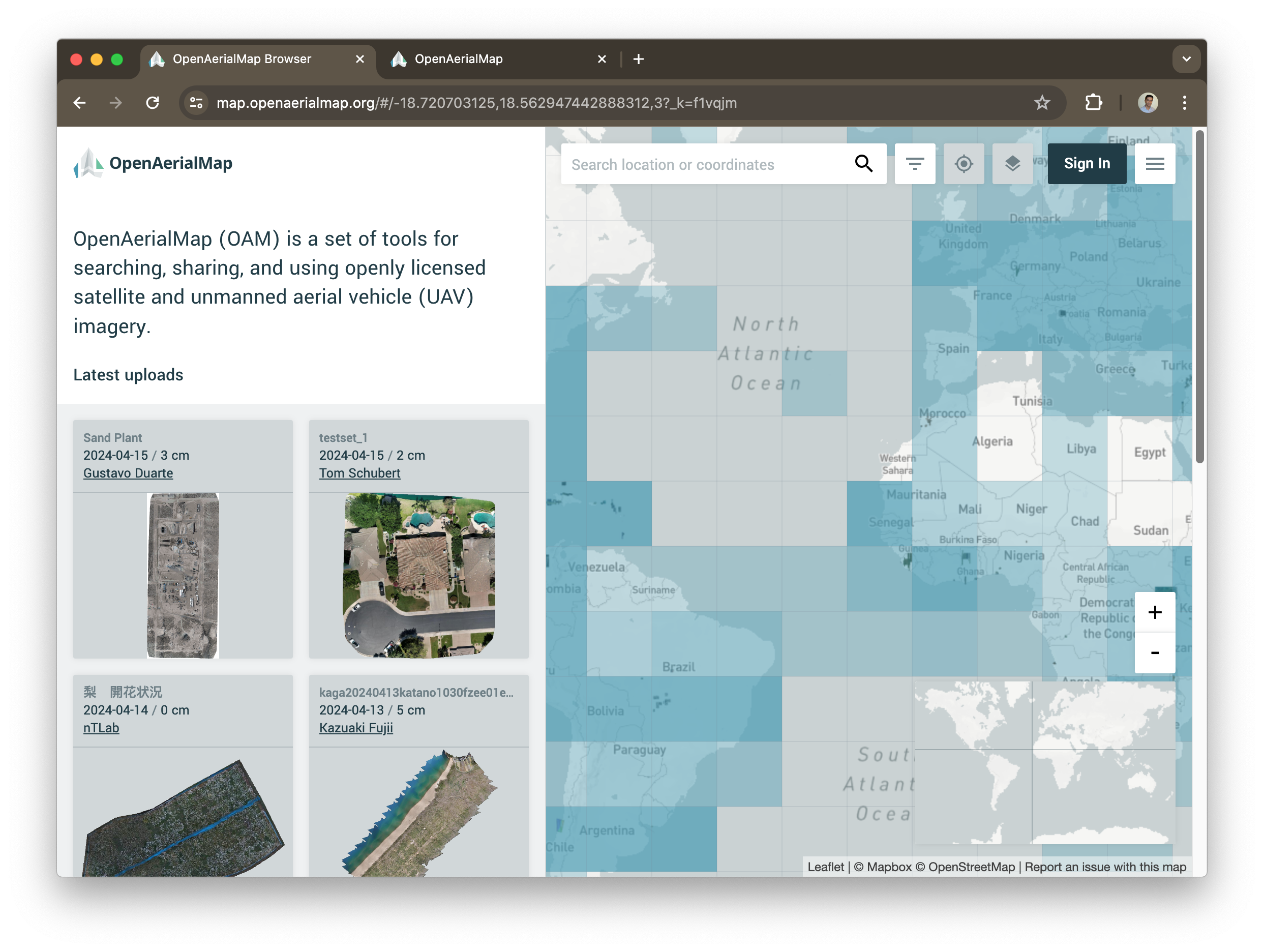Open the Leaflet attribution link
This screenshot has height=952, width=1264.
825,867
